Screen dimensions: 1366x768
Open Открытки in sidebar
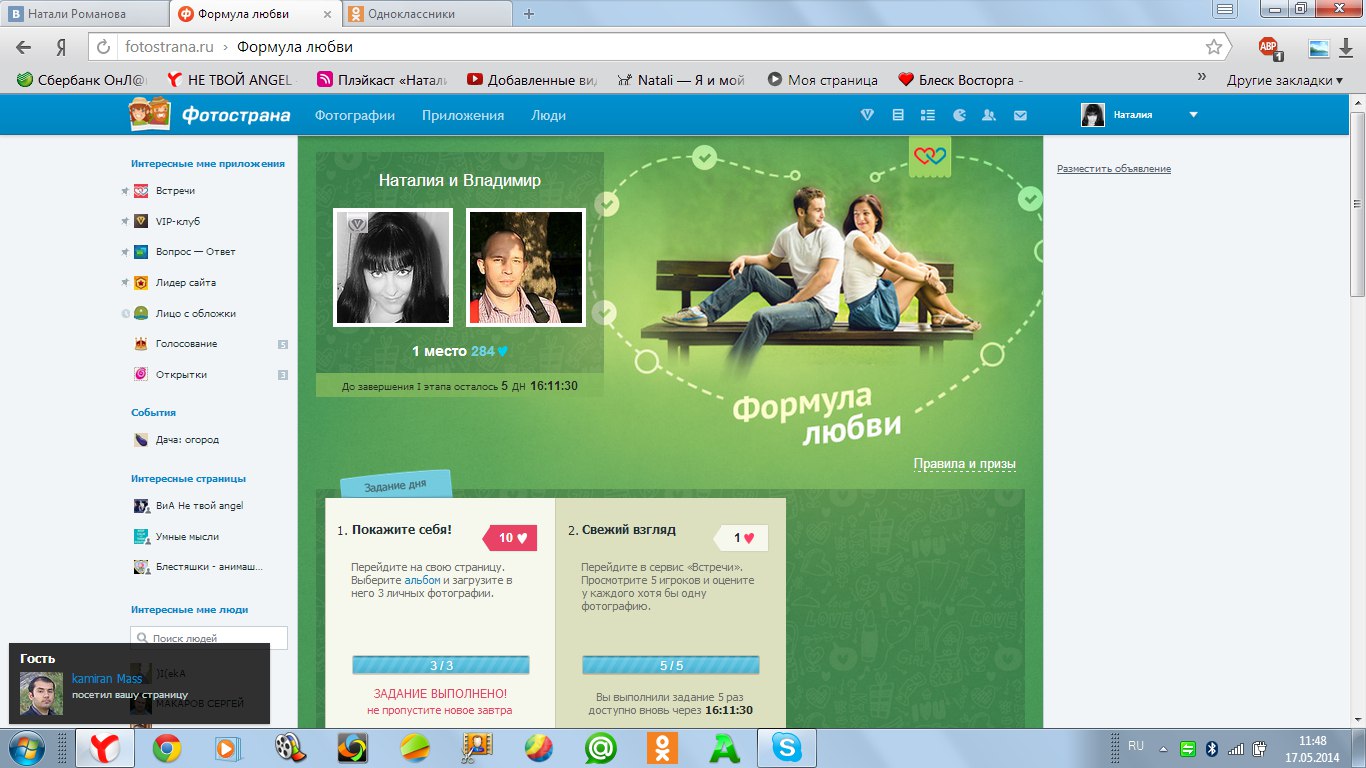click(x=181, y=375)
